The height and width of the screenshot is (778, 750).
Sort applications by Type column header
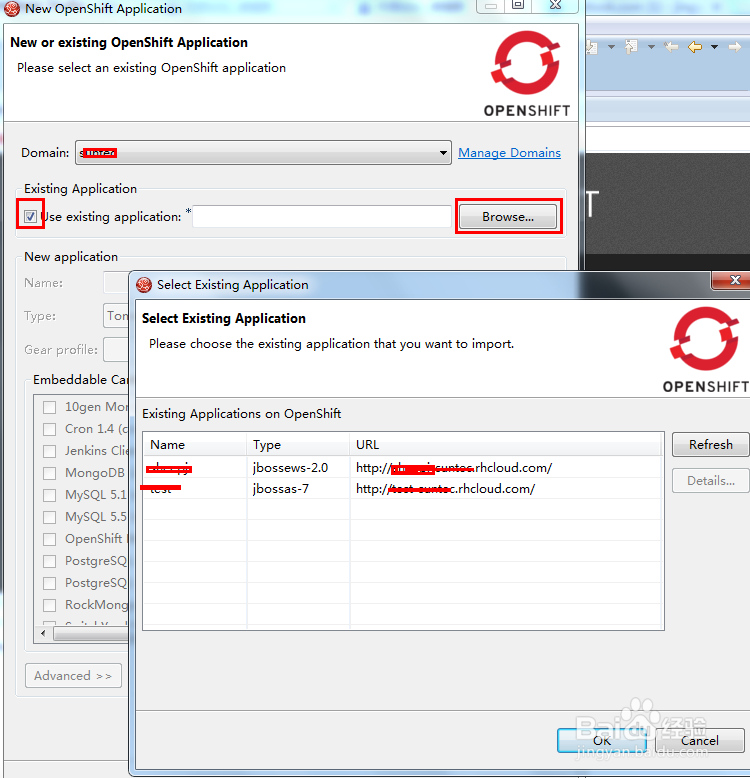tap(298, 445)
